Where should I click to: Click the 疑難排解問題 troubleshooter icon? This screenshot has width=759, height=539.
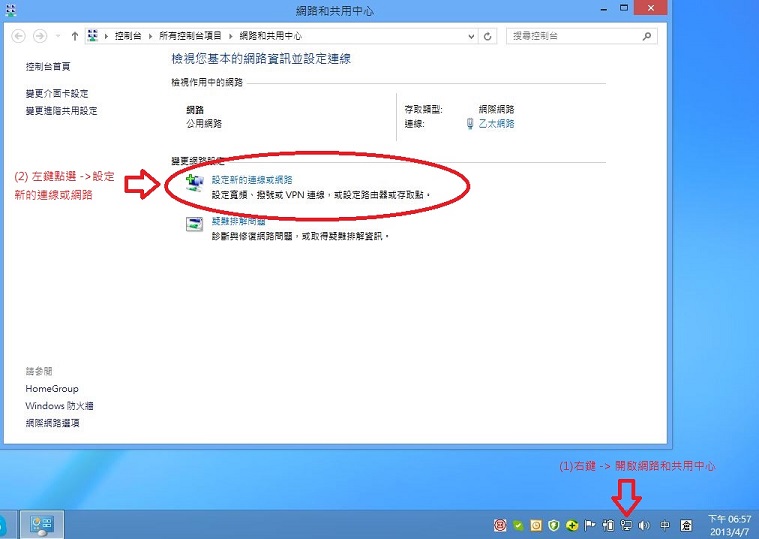coord(194,224)
